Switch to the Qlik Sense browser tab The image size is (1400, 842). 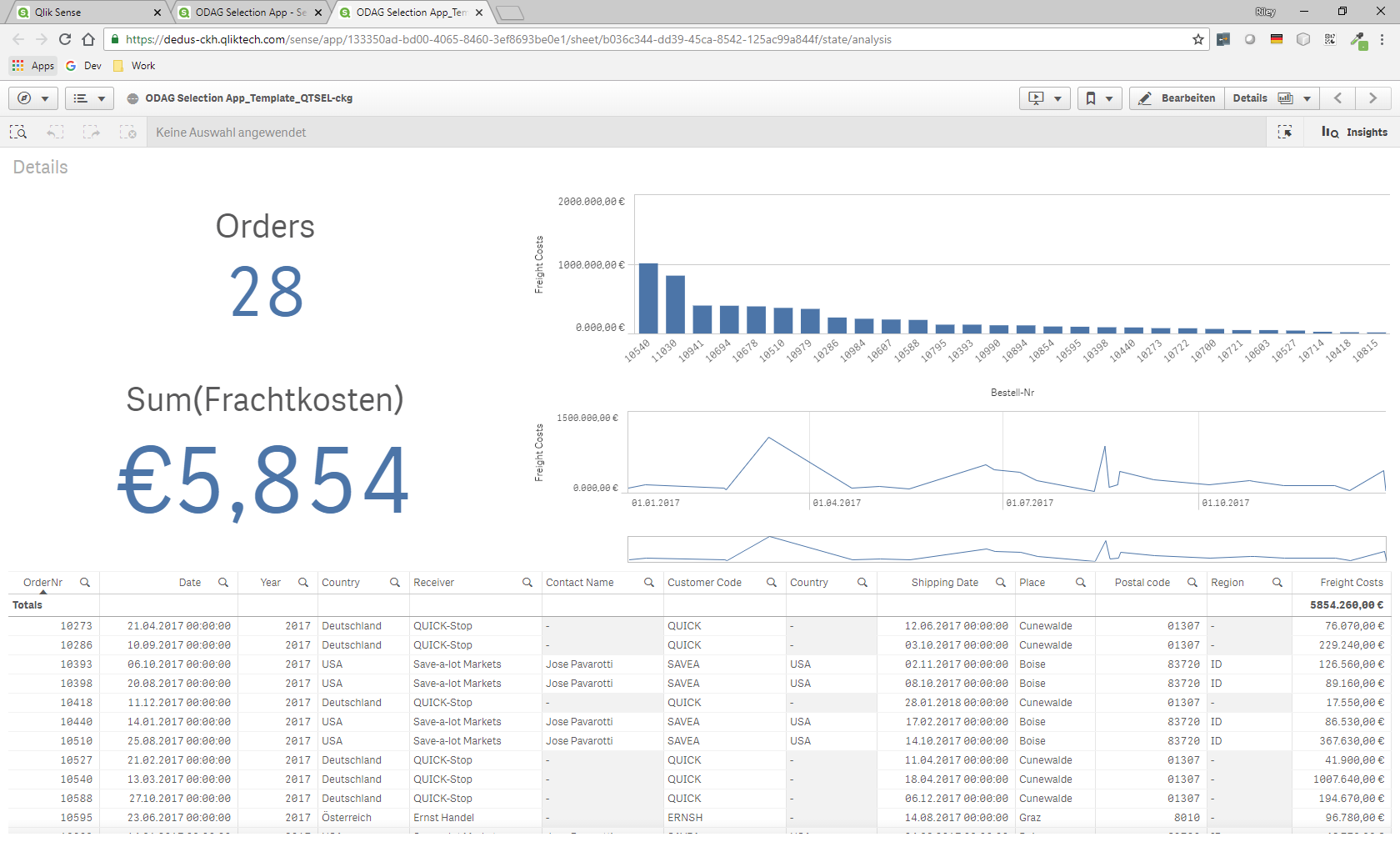[x=87, y=13]
